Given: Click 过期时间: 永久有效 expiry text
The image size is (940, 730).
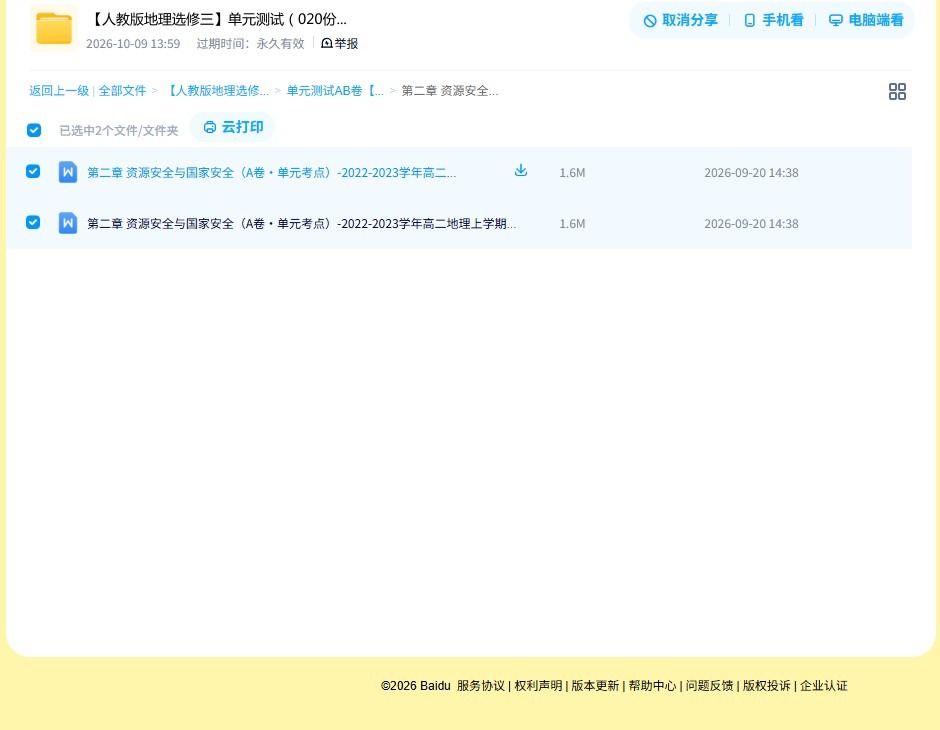Looking at the screenshot, I should point(251,44).
